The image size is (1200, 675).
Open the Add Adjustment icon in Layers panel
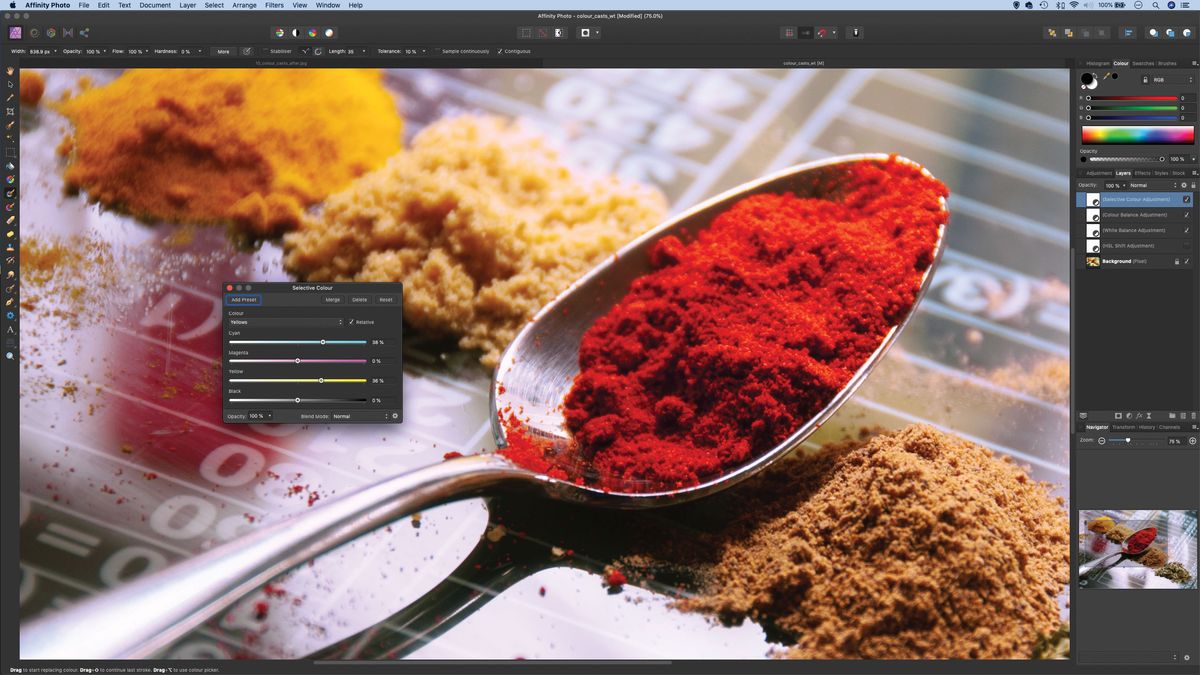coord(1129,416)
